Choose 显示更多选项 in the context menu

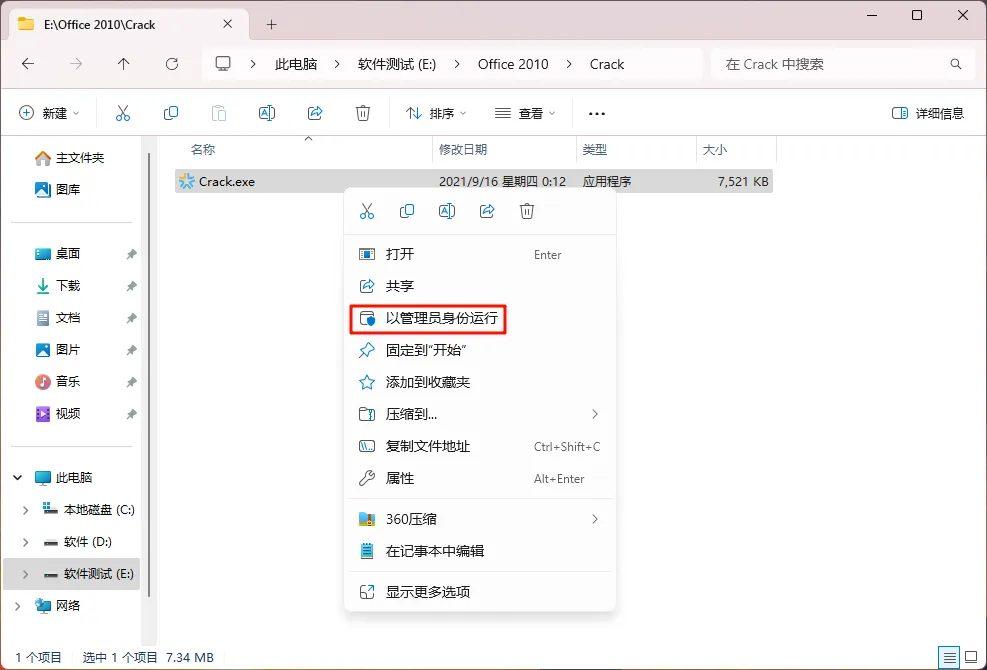(x=480, y=592)
